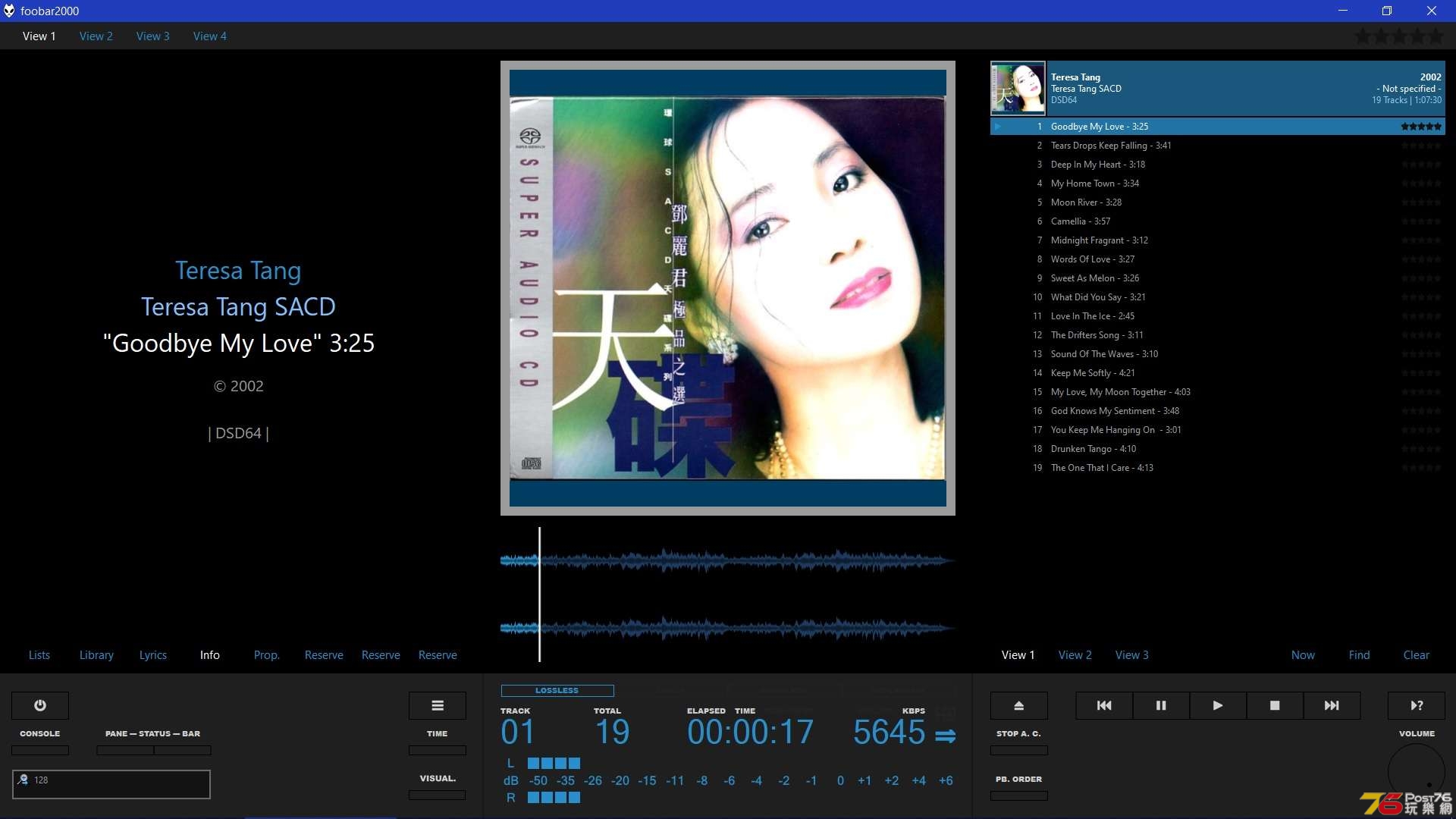This screenshot has width=1456, height=819.
Task: Skip to the previous track
Action: point(1104,705)
